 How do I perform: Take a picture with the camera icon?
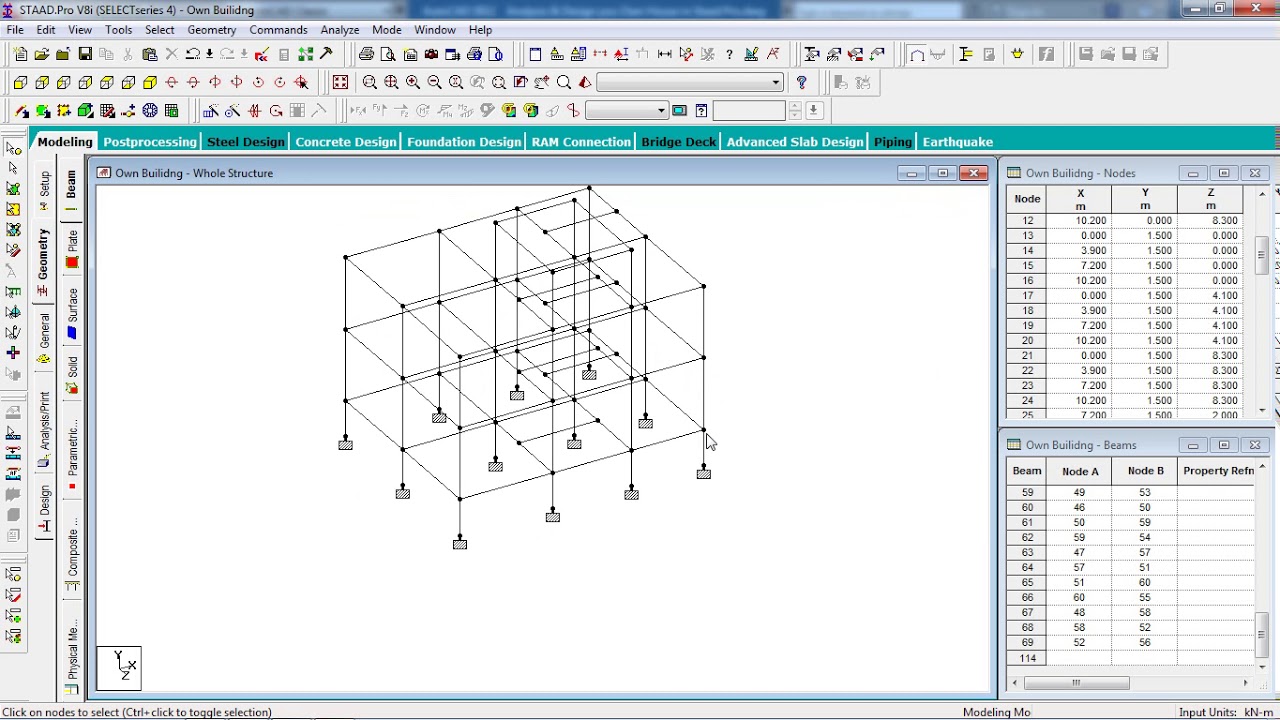point(431,54)
